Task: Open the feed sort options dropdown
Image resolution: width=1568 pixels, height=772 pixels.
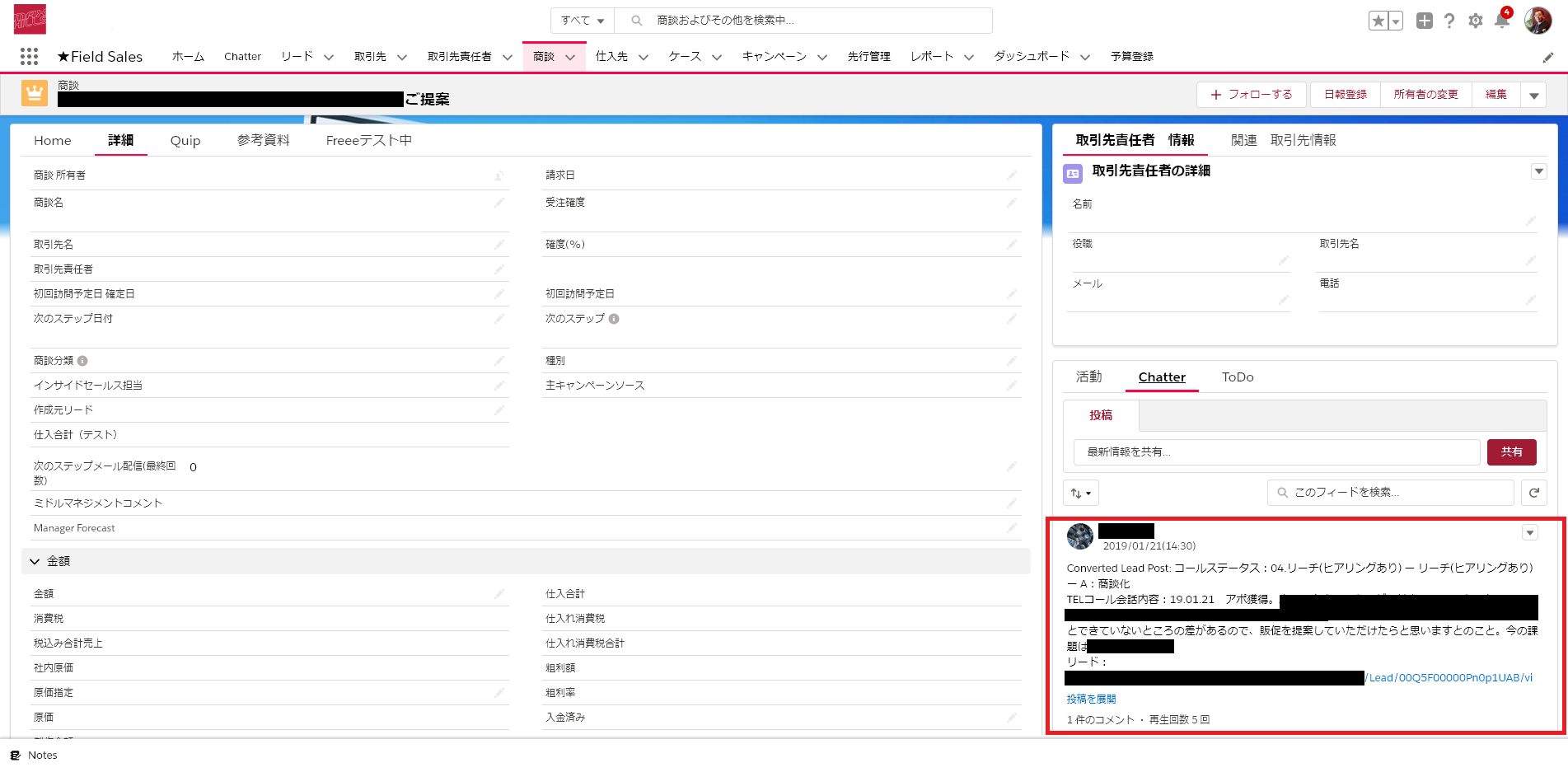Action: click(1080, 493)
